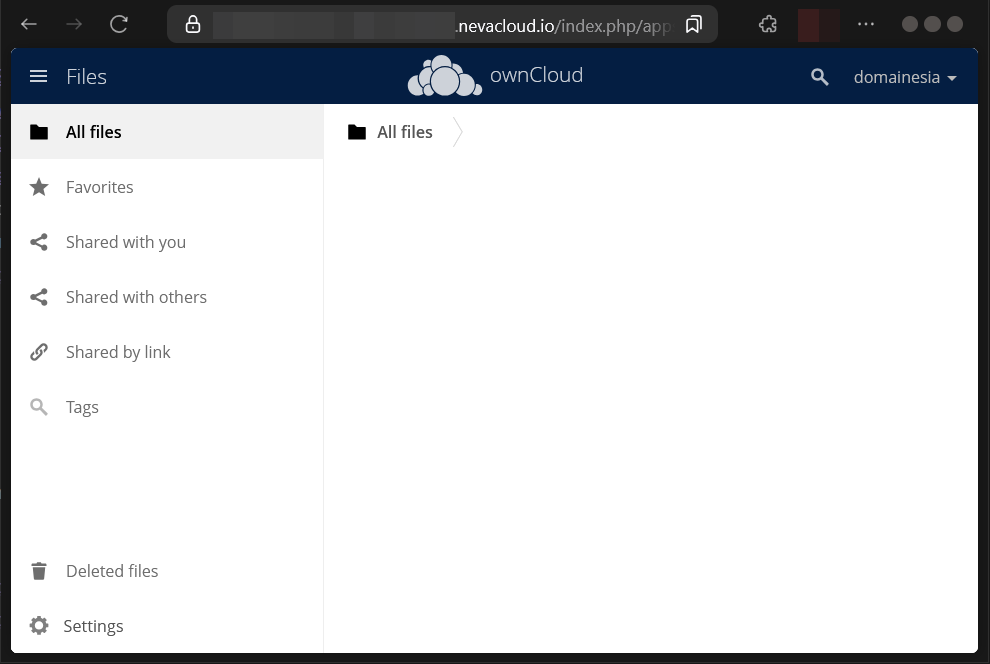Screen dimensions: 990x664
Task: Click the padlock site info icon
Action: [x=193, y=25]
